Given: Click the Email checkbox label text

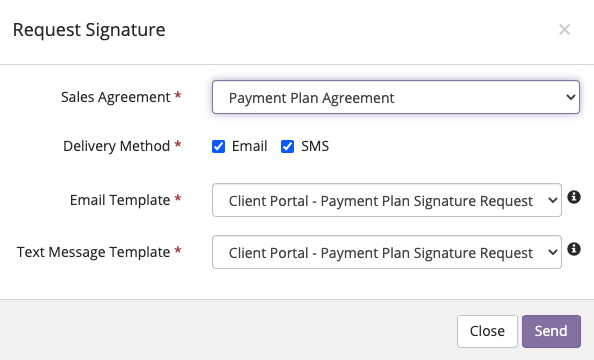Looking at the screenshot, I should pos(249,146).
